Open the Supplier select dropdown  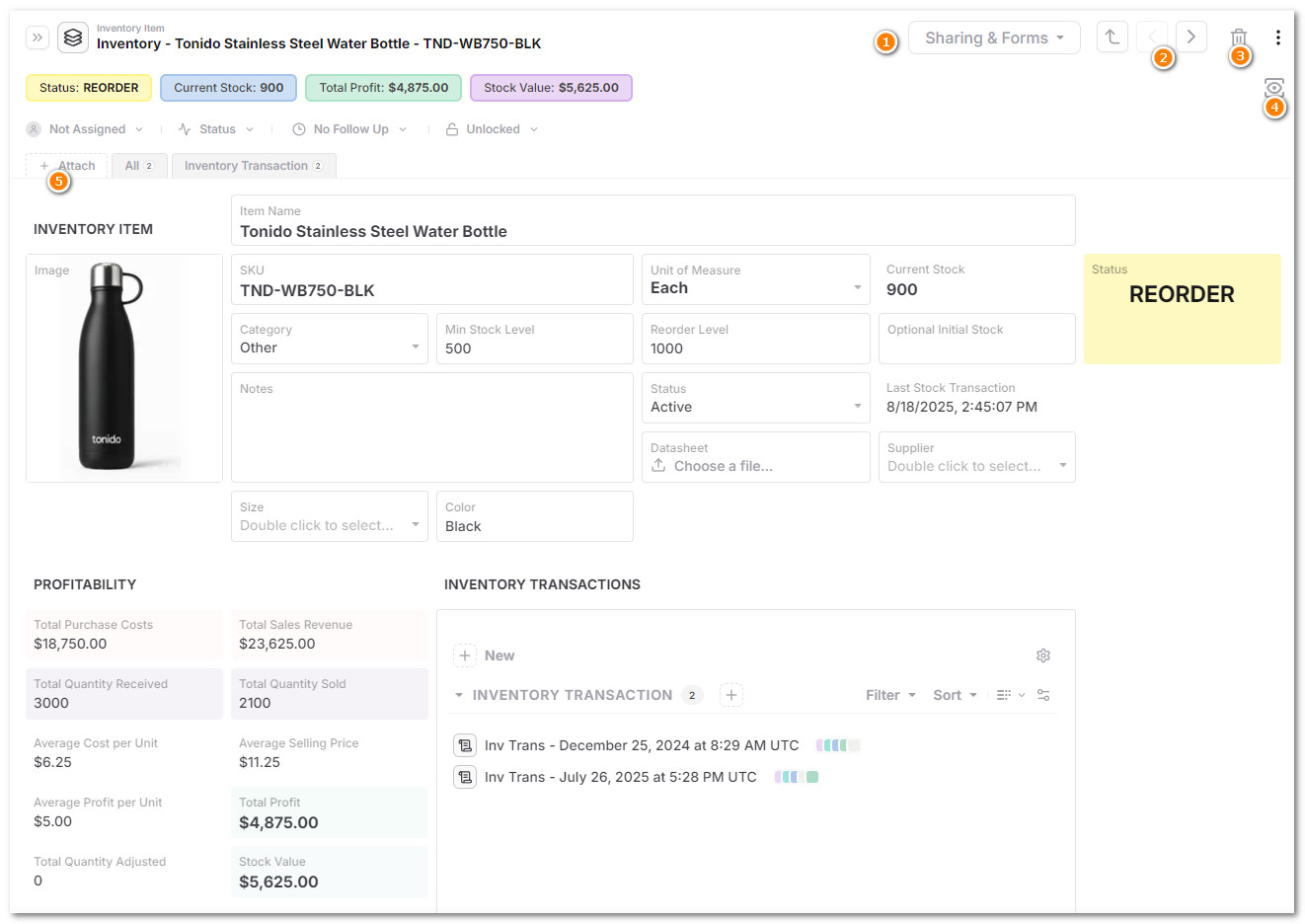pyautogui.click(x=977, y=457)
